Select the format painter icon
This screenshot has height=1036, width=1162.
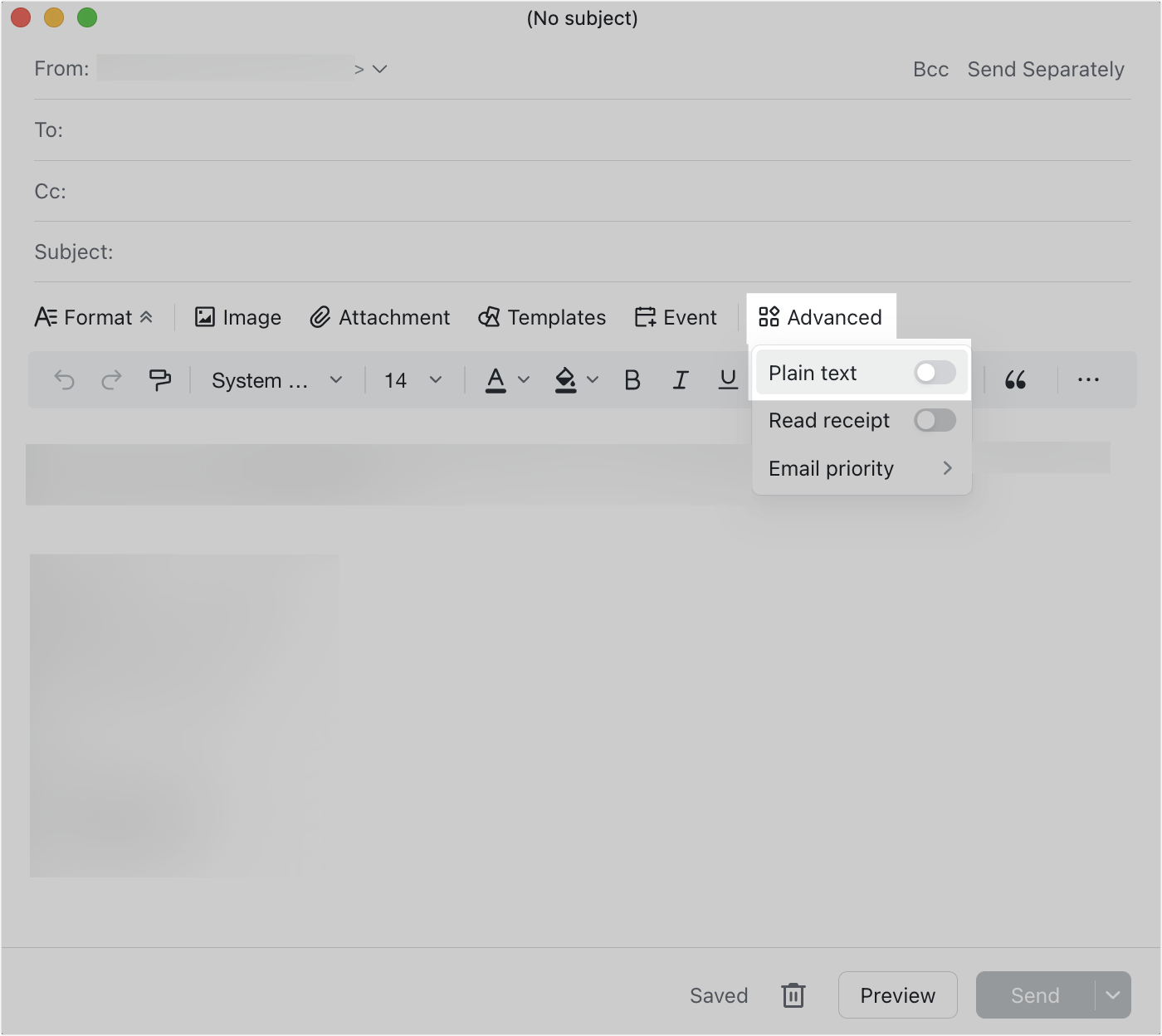159,380
